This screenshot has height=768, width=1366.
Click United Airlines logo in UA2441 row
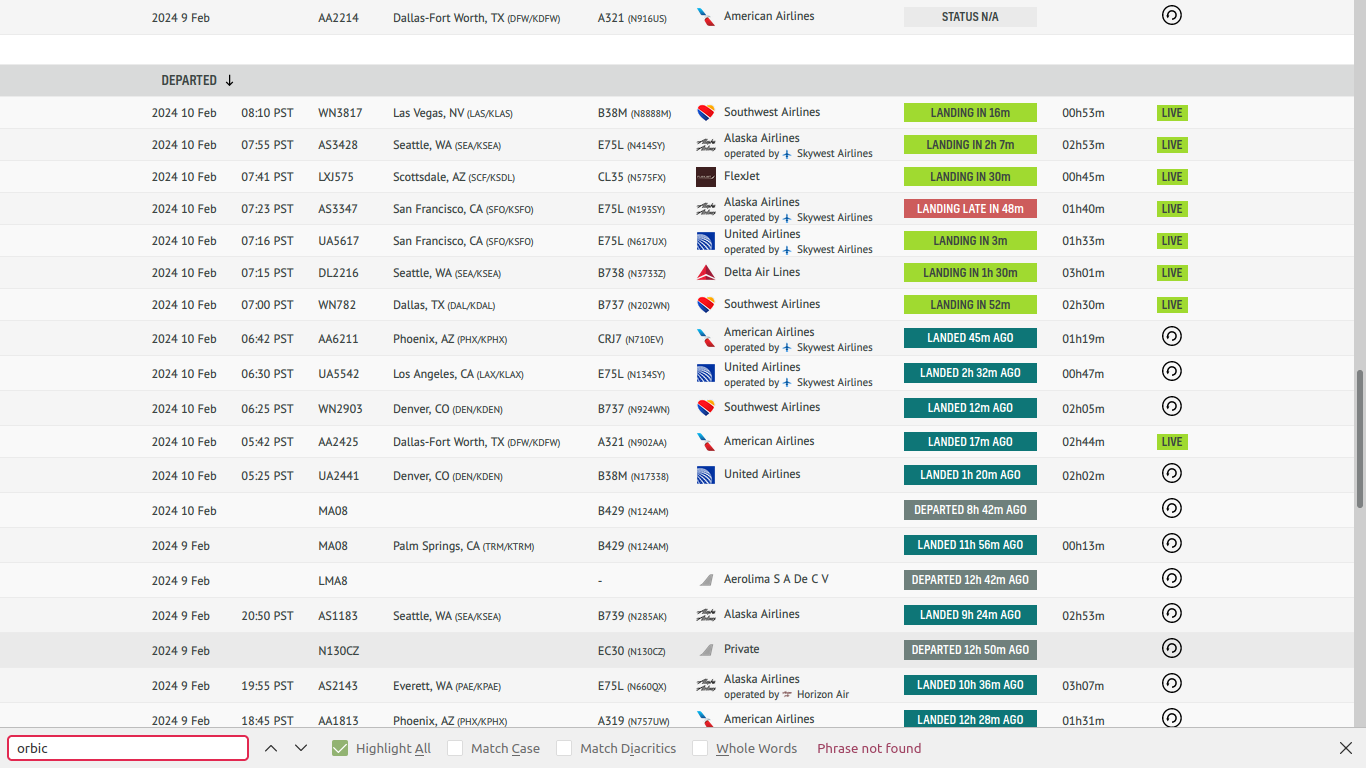706,475
